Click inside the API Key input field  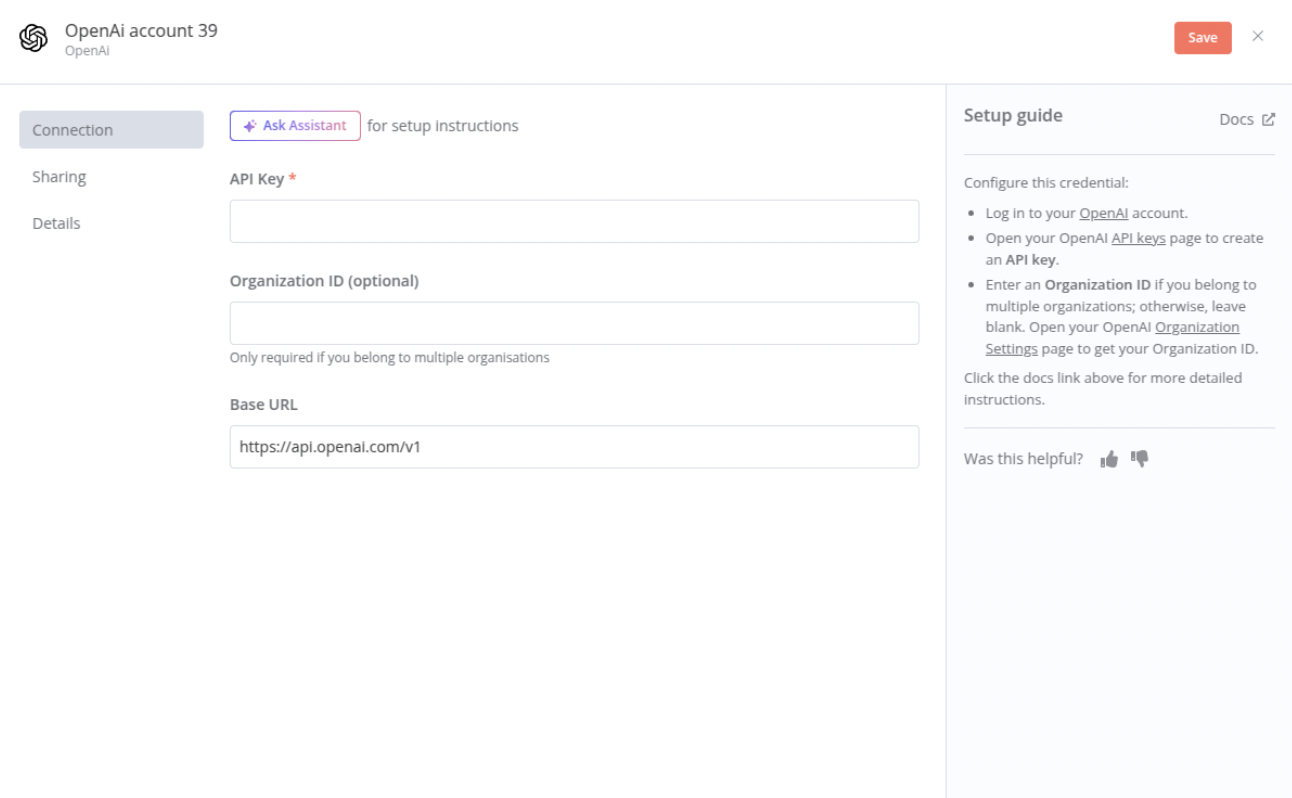(574, 220)
